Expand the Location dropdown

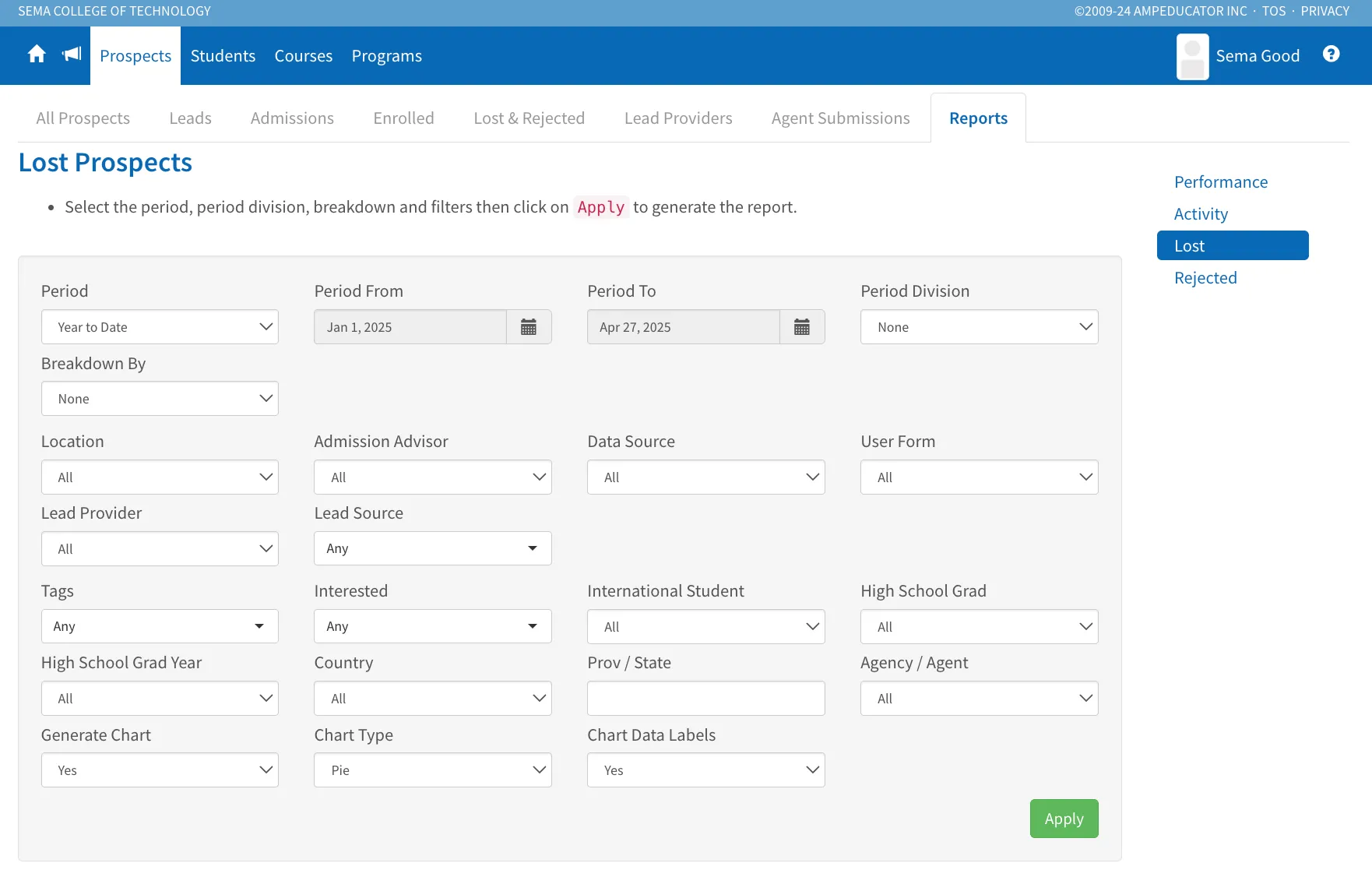(x=160, y=477)
